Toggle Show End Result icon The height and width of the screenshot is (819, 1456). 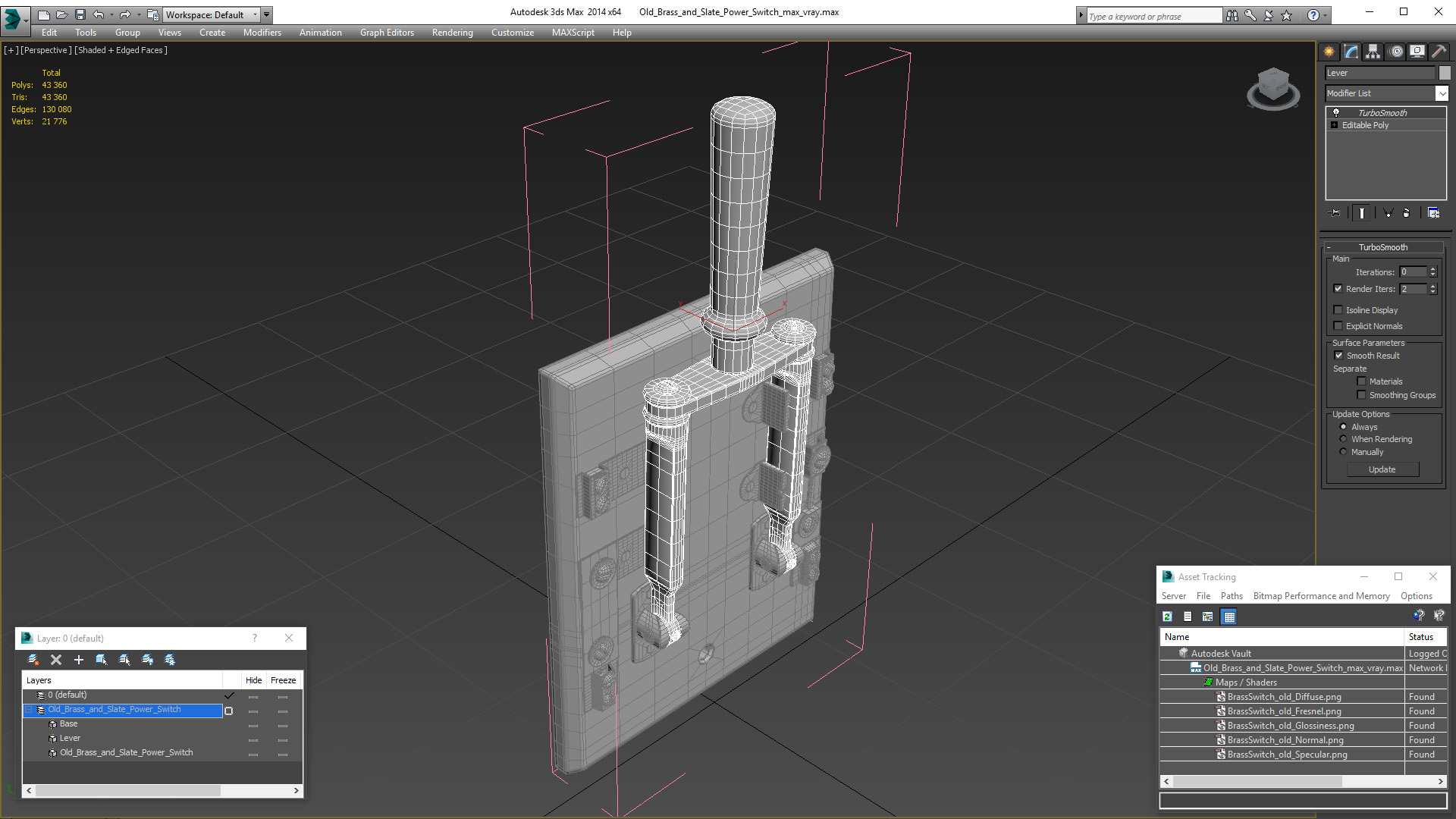click(1361, 213)
